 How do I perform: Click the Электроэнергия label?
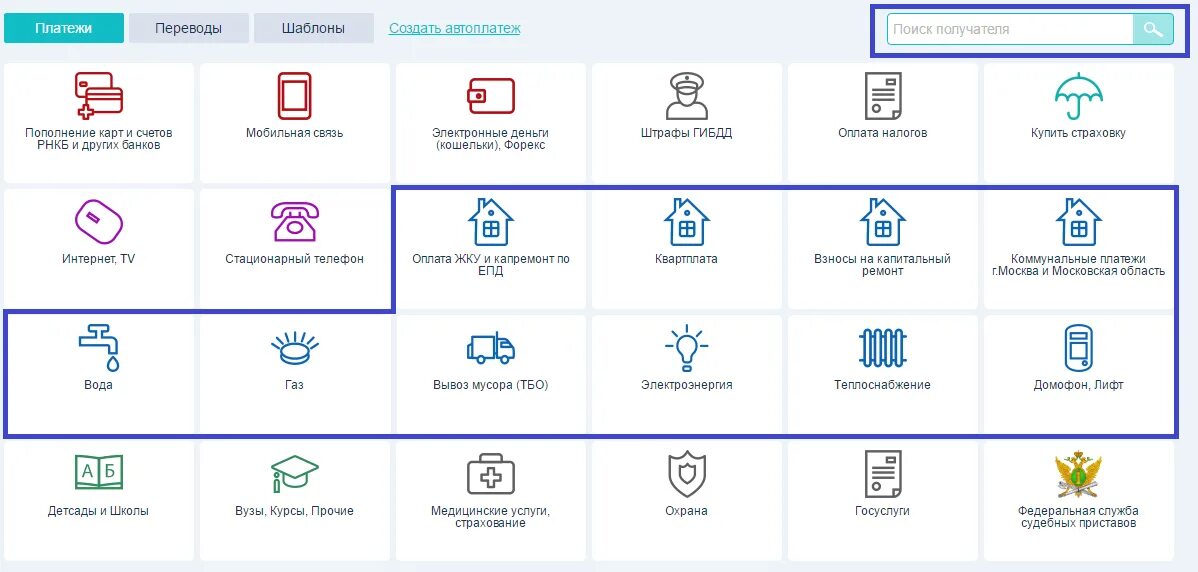pos(686,385)
